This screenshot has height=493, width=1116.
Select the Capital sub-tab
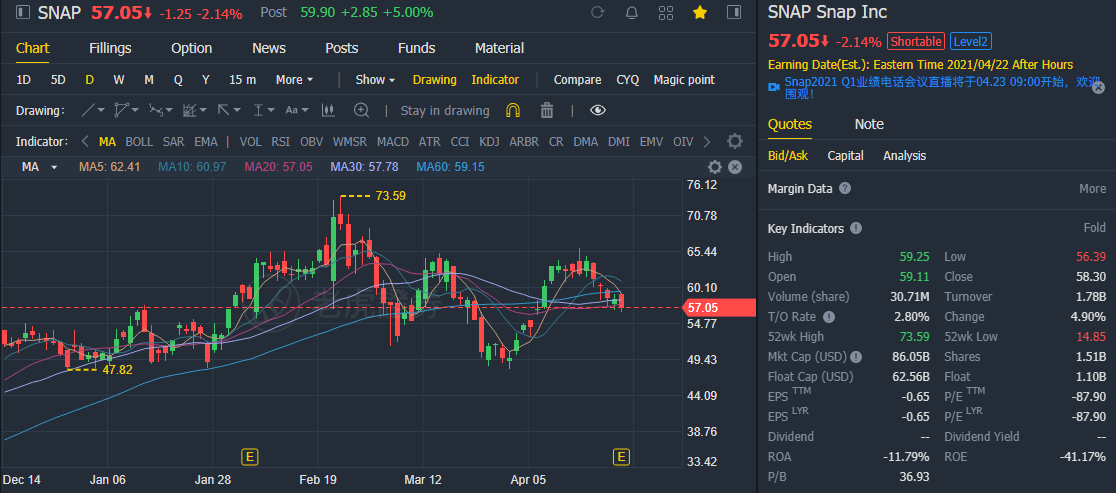click(846, 155)
